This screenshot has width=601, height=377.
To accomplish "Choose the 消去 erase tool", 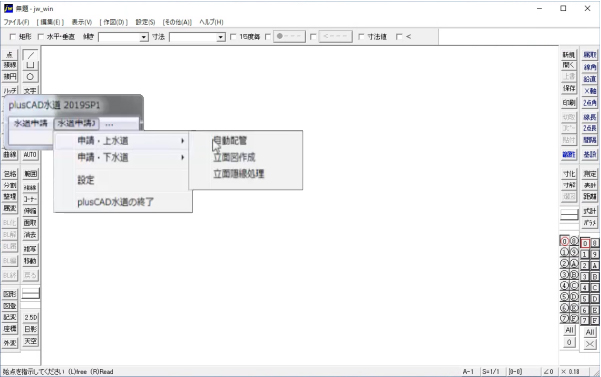I will point(30,234).
